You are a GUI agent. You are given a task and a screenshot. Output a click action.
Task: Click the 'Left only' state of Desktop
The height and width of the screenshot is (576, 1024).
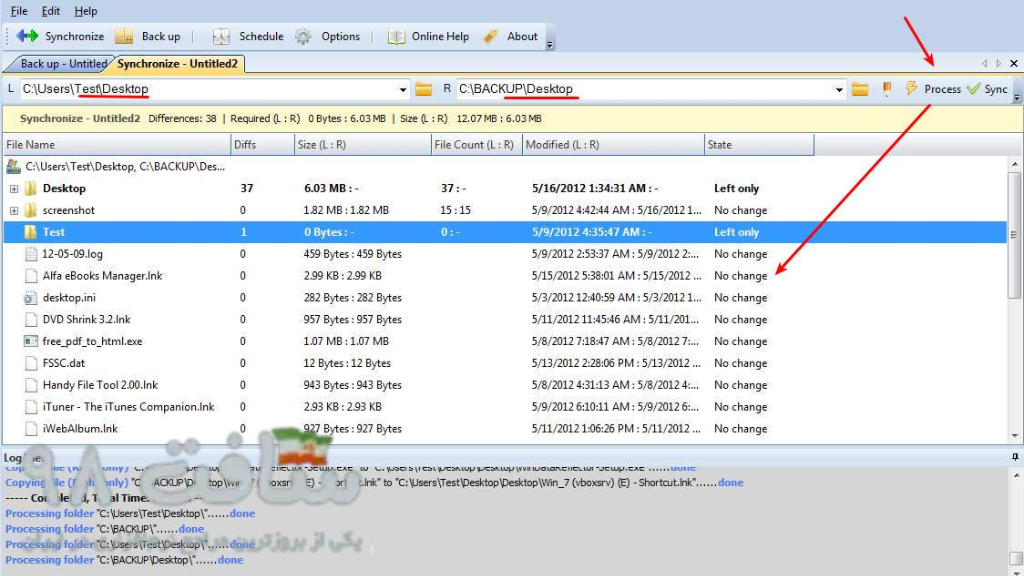[x=736, y=188]
